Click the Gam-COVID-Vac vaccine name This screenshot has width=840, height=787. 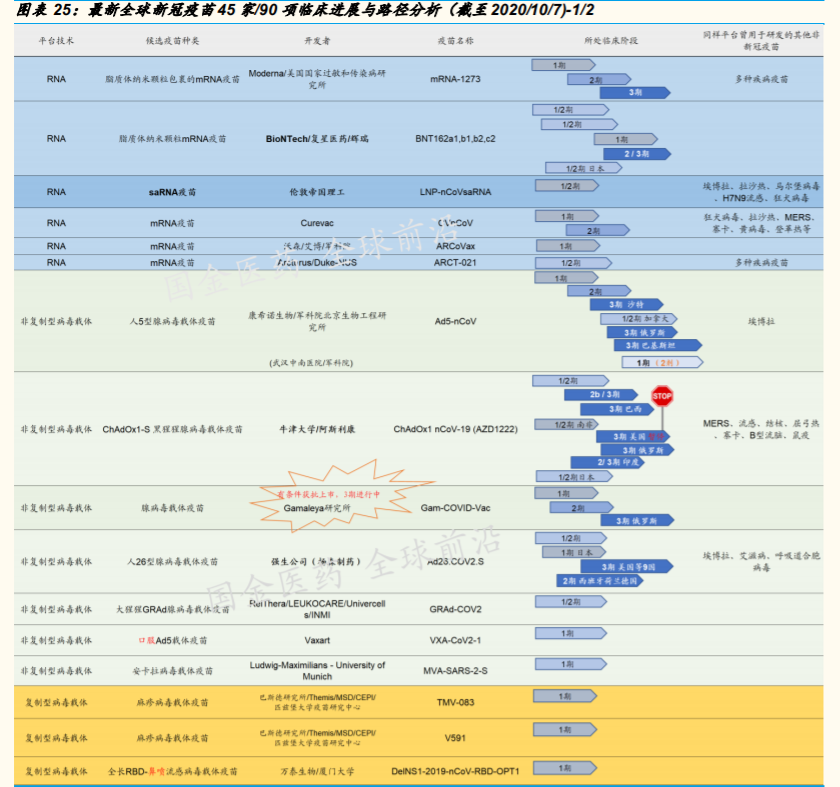point(455,508)
